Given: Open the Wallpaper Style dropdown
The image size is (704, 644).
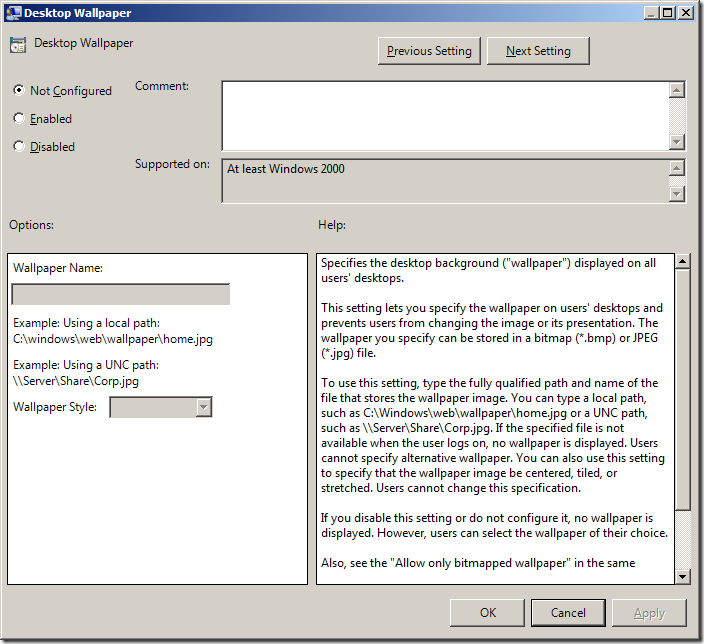Looking at the screenshot, I should click(203, 407).
